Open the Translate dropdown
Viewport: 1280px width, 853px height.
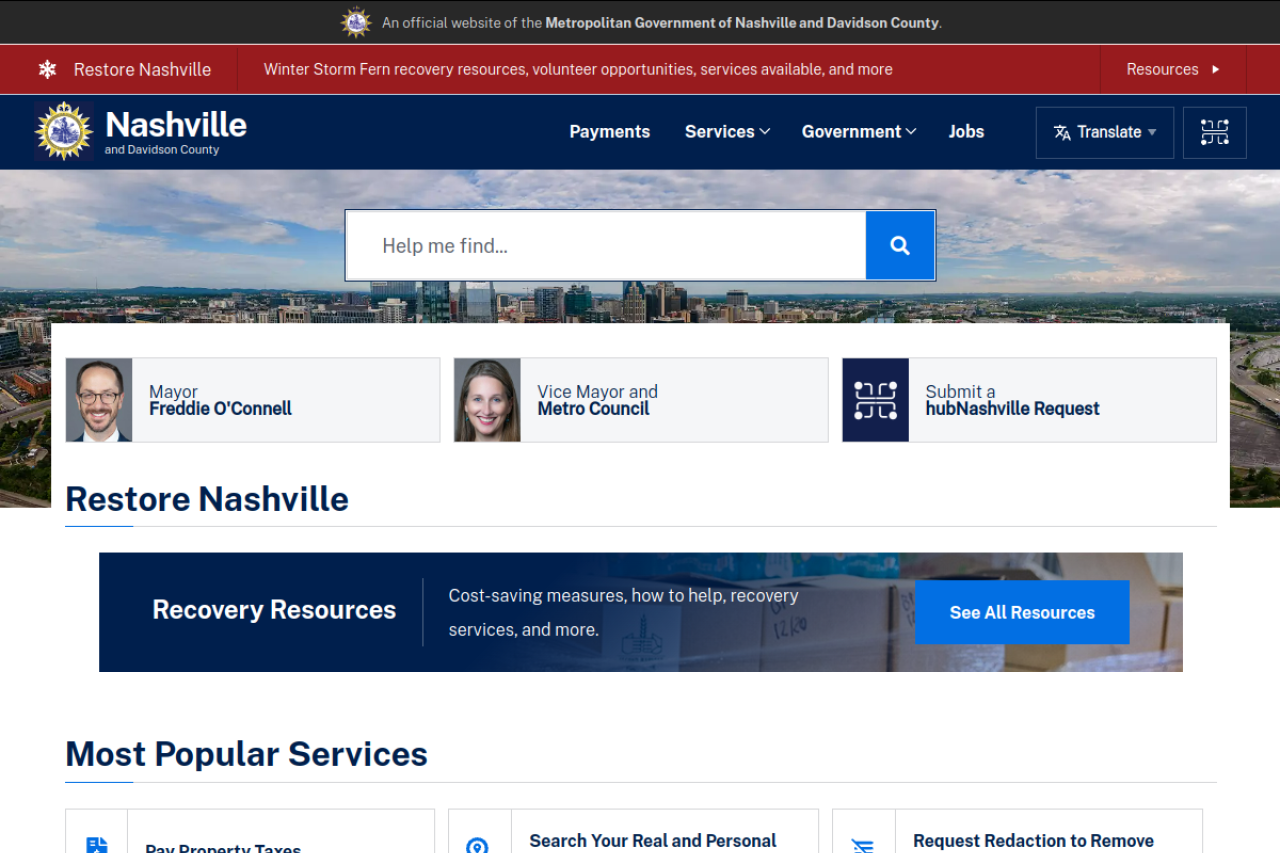point(1105,132)
